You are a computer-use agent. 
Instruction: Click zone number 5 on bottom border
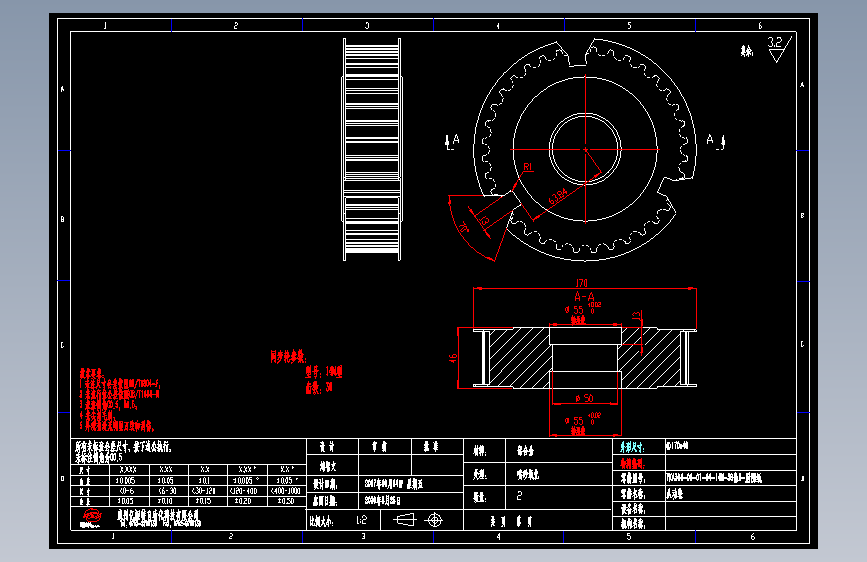(x=629, y=536)
